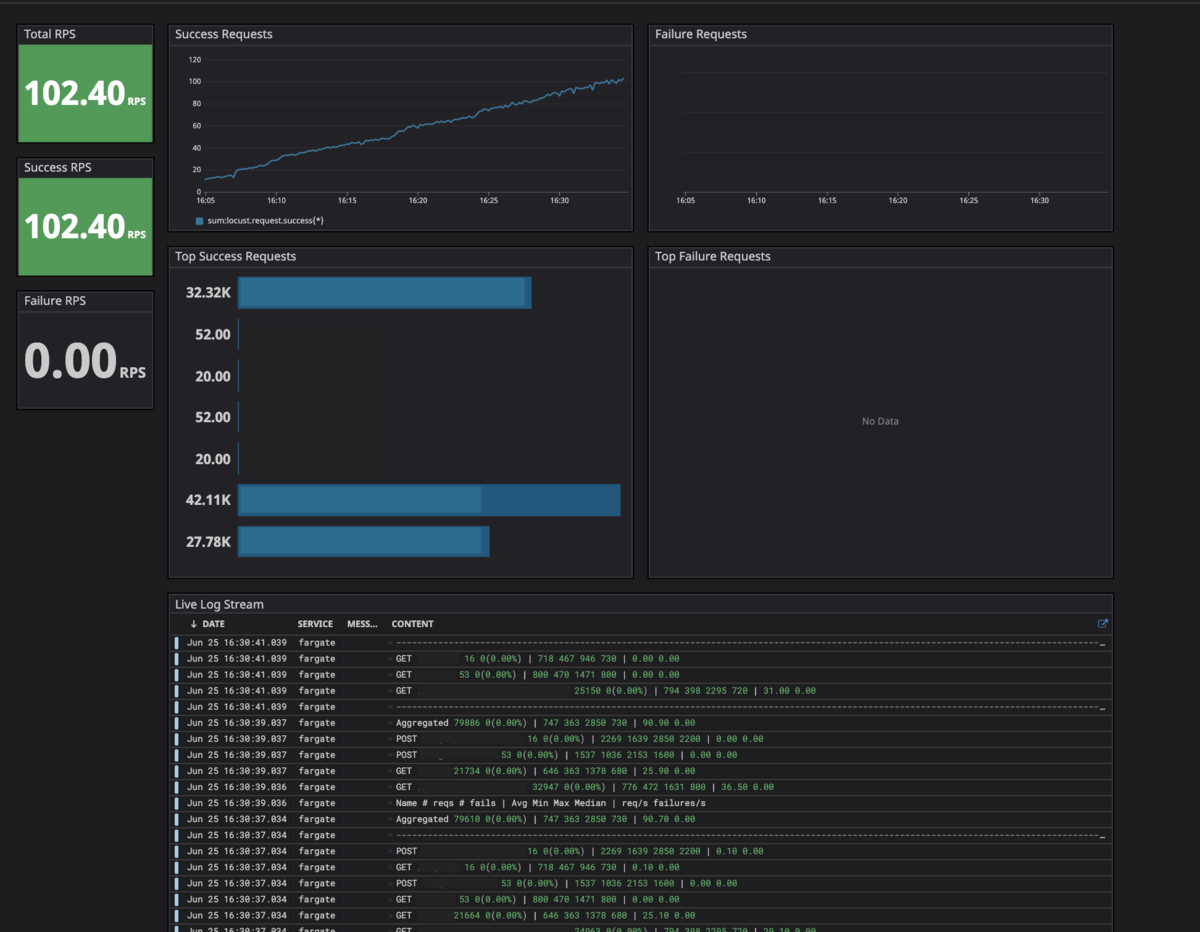Select the 32.32K bar in Top Success Requests
Viewport: 1200px width, 932px height.
385,293
